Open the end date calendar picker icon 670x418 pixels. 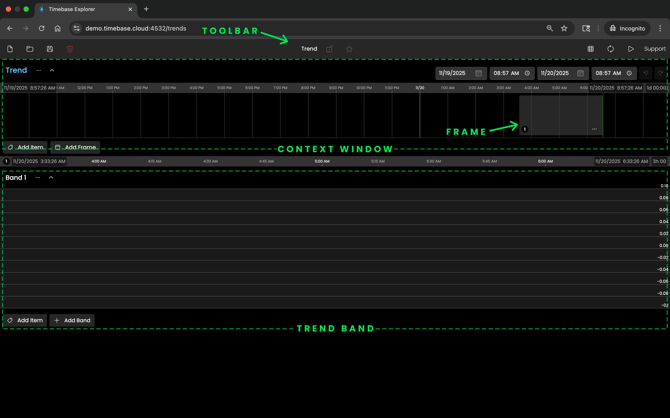(x=580, y=73)
